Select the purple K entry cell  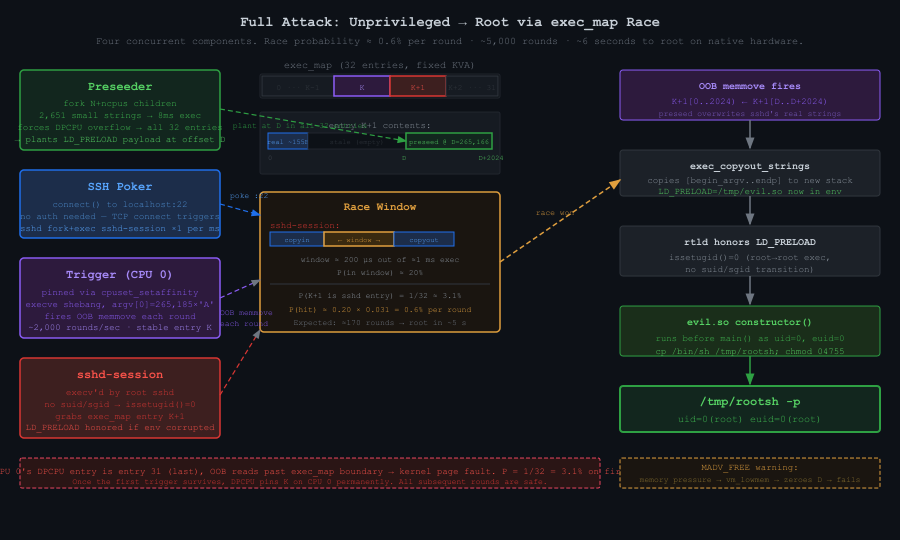click(x=362, y=87)
